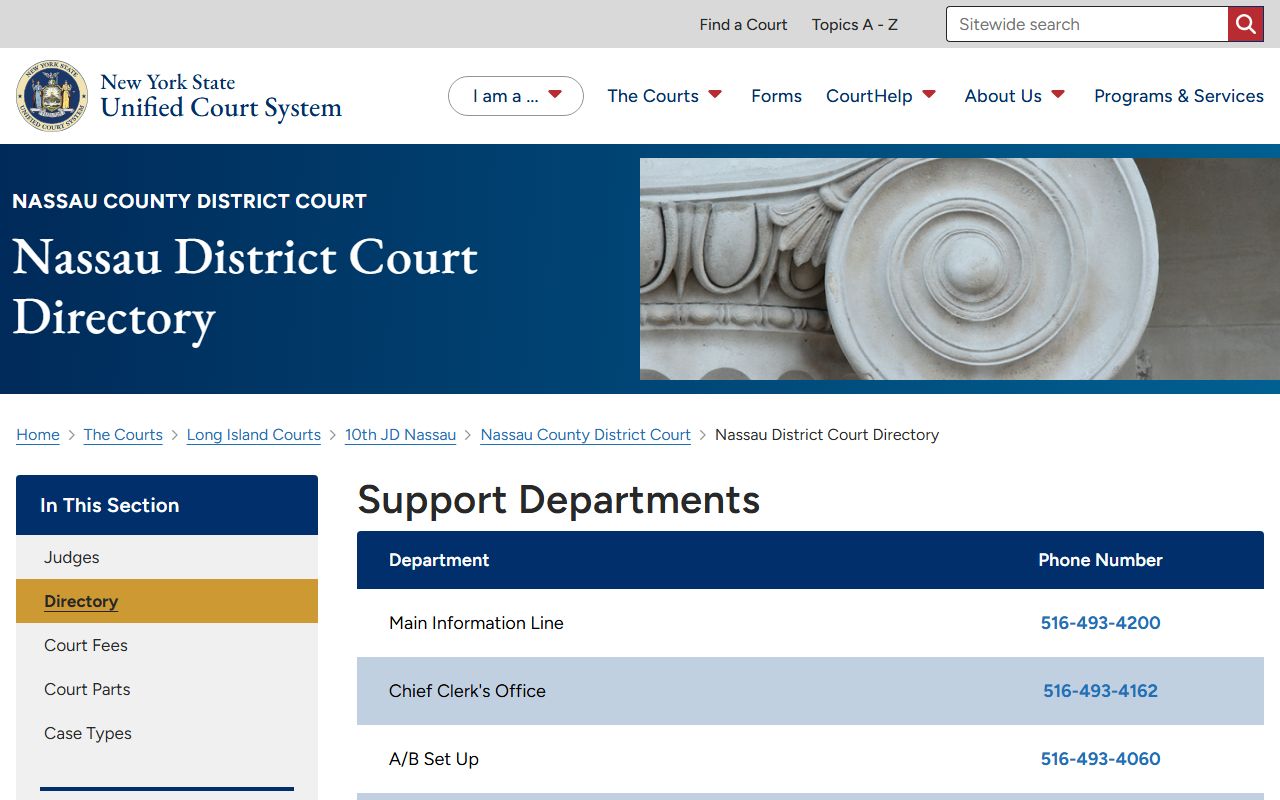Click the 'Phone Number' column header
Screen dimensions: 1280x800
1100,560
